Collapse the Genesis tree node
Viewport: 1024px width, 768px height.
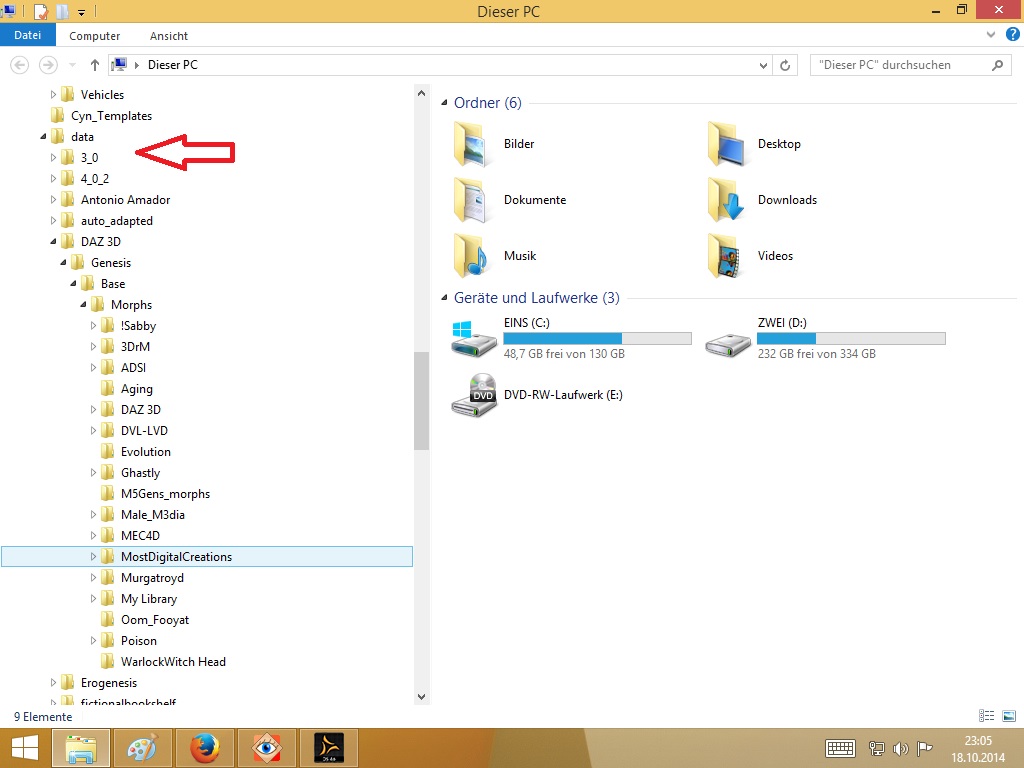63,263
